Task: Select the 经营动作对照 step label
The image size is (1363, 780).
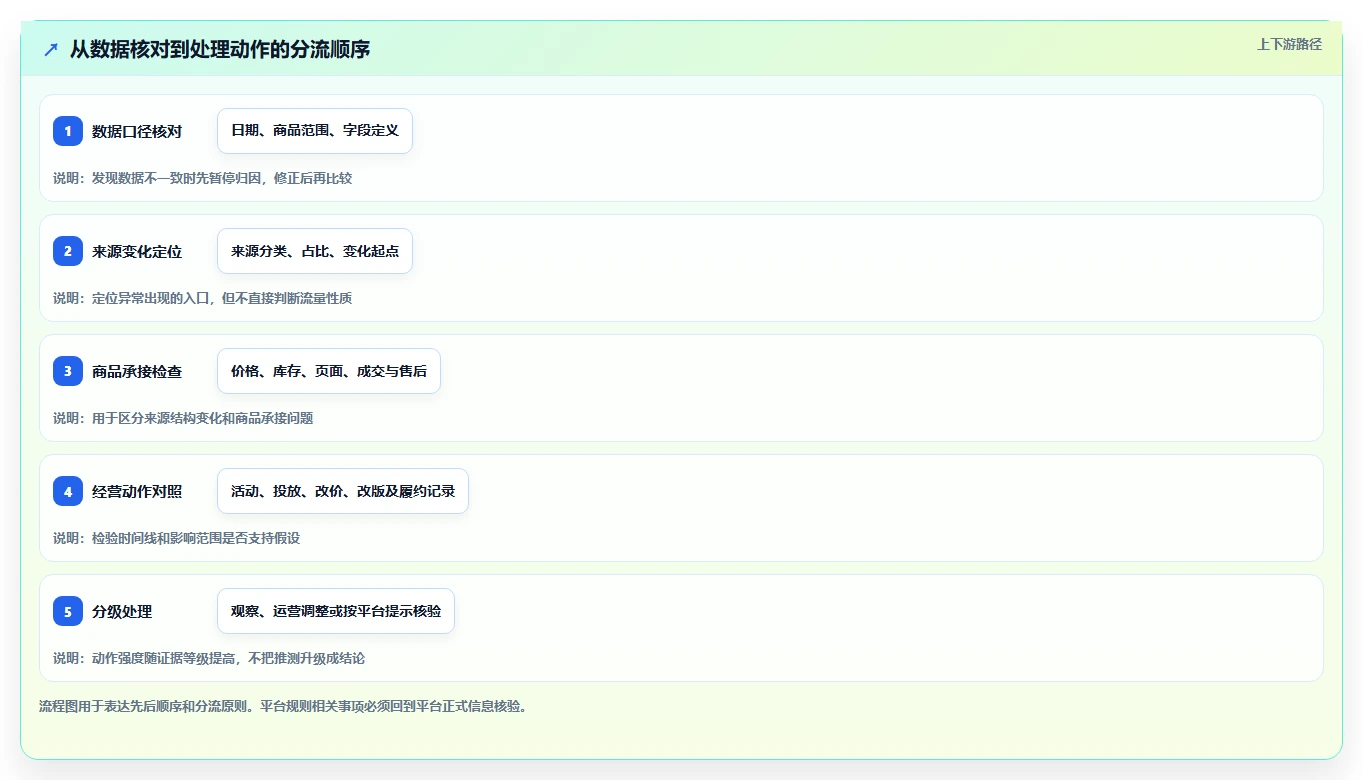Action: 137,491
